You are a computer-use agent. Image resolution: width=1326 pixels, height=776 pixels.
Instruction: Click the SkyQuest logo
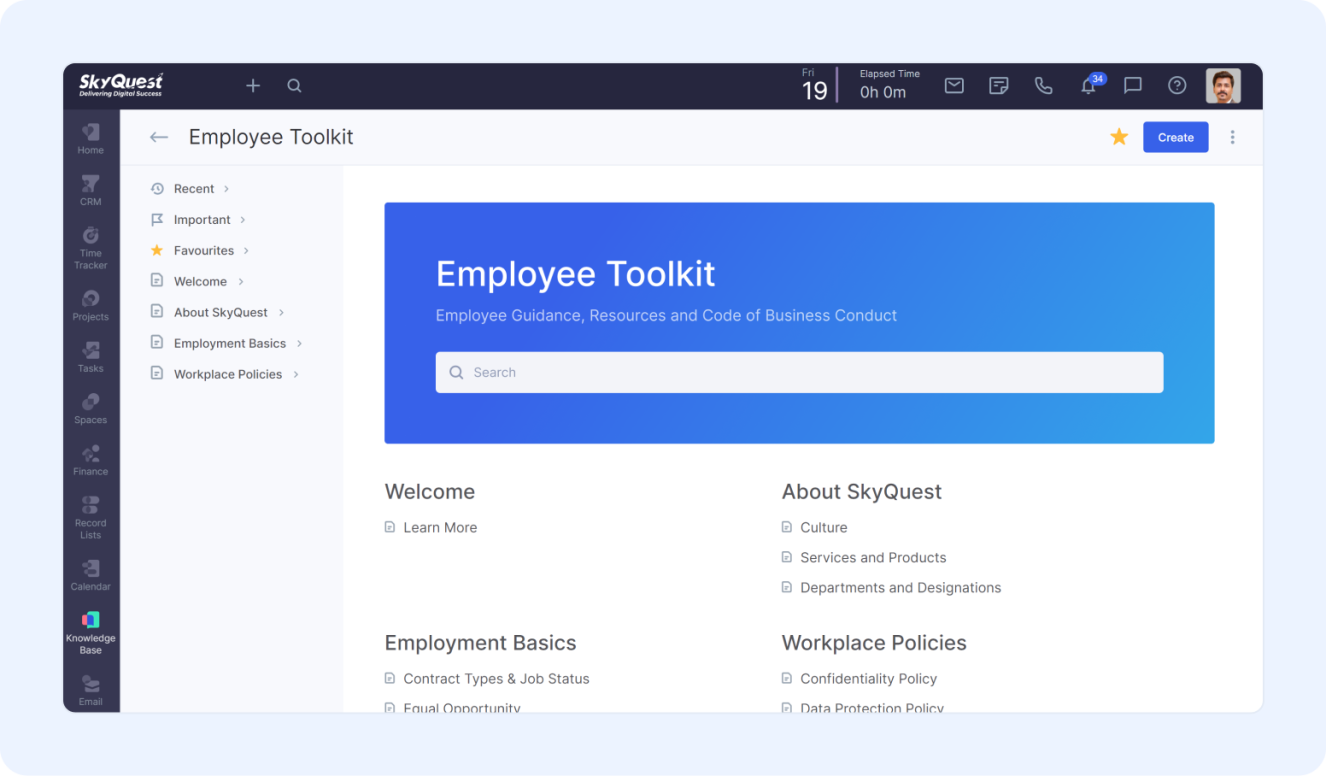click(x=121, y=85)
